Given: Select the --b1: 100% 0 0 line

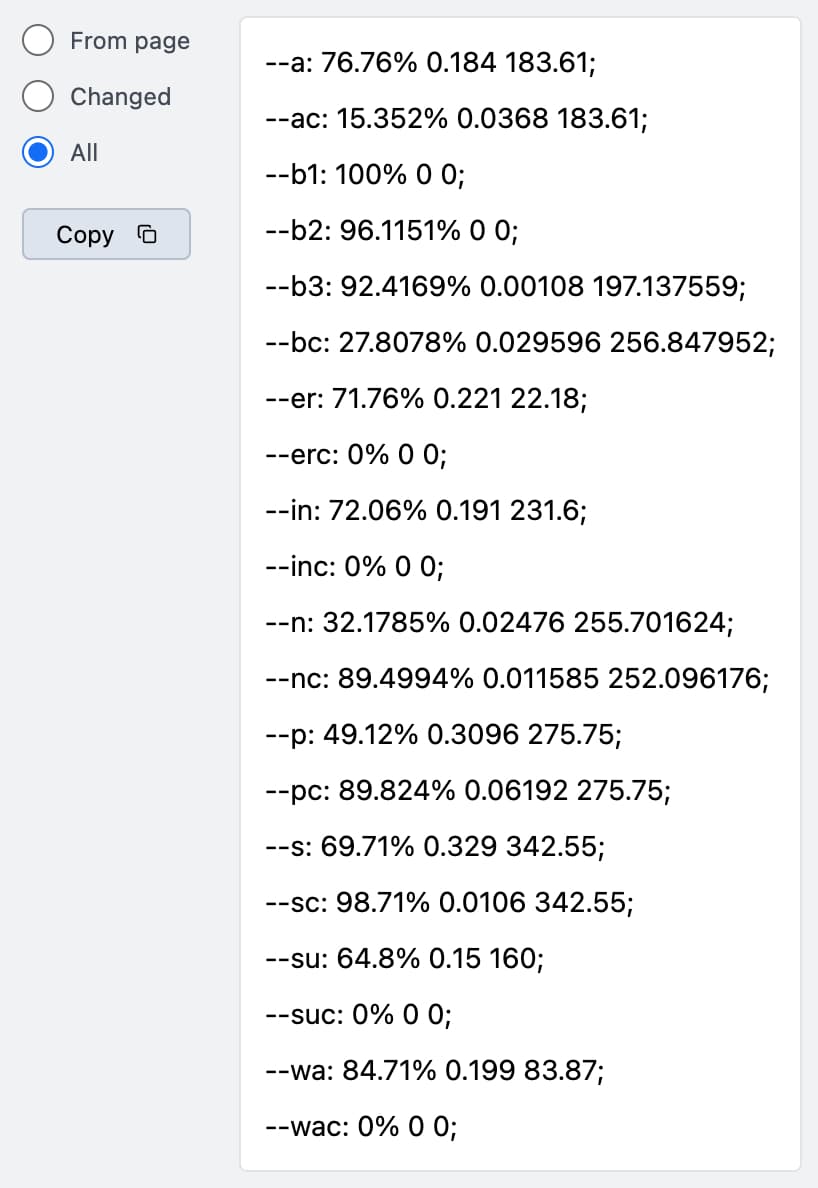Looking at the screenshot, I should (367, 177).
